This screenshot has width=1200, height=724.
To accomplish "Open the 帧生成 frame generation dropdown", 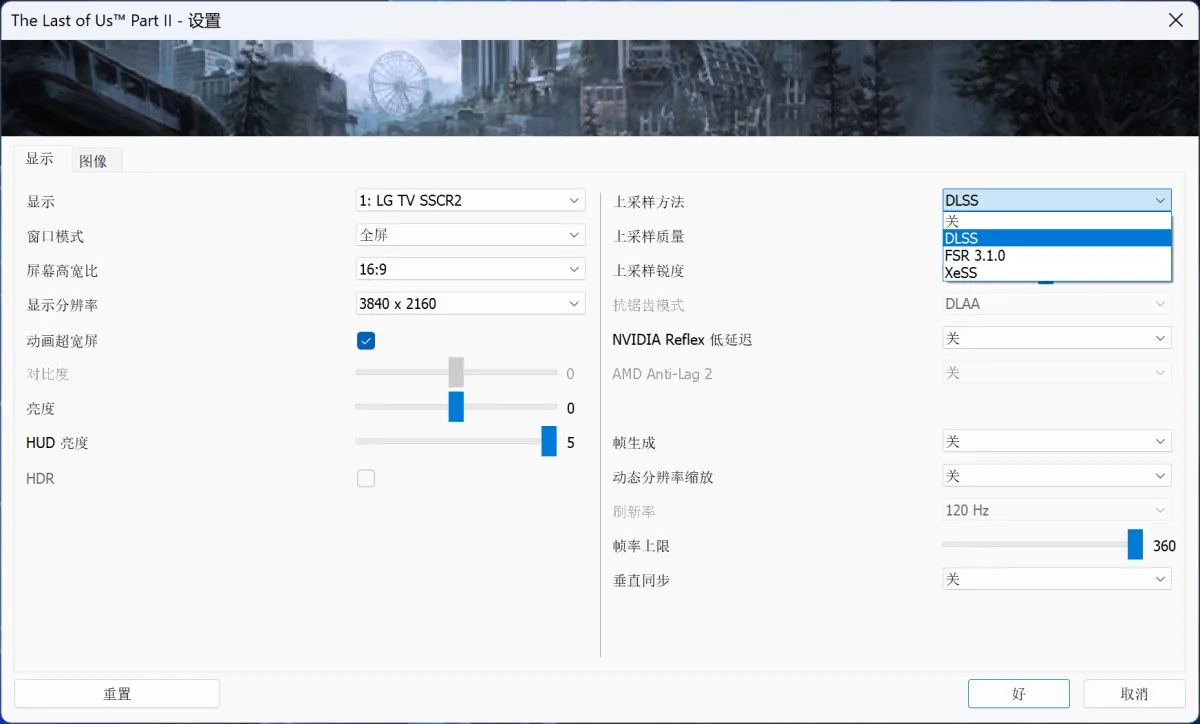I will point(1057,441).
